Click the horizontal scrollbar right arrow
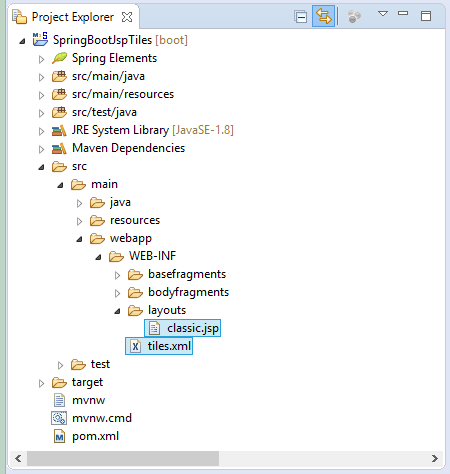450x474 pixels. pos(434,459)
